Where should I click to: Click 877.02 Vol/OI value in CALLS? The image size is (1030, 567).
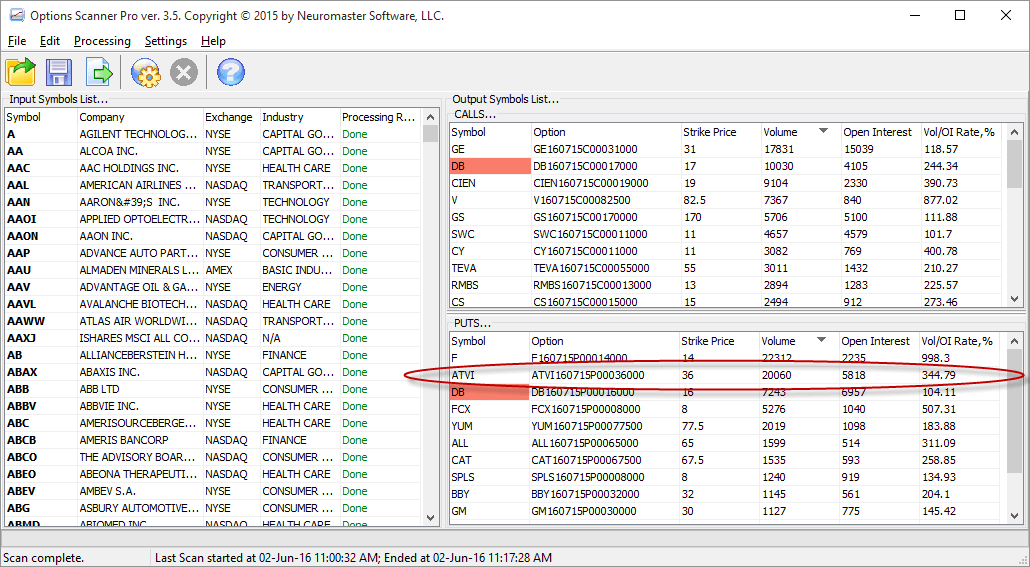[x=940, y=200]
